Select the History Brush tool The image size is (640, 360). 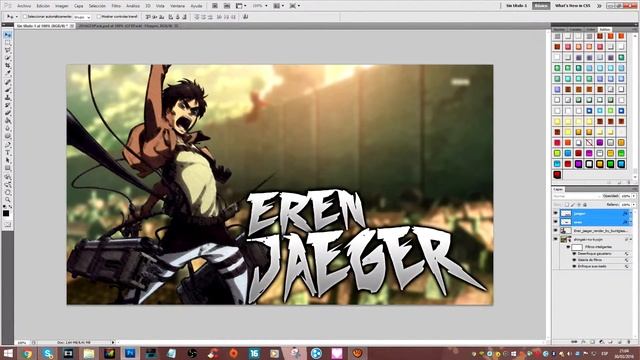tap(7, 106)
